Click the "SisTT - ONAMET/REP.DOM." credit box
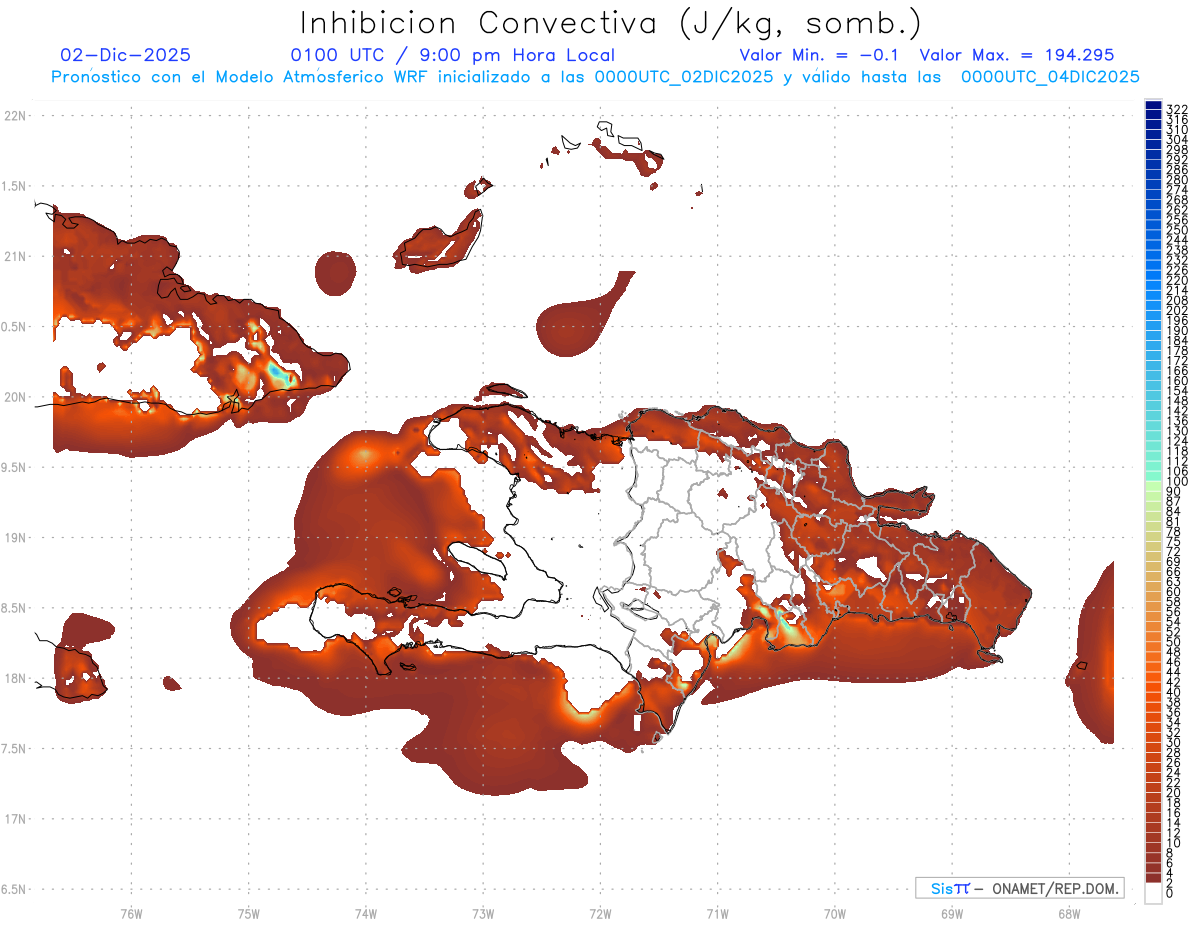This screenshot has width=1200, height=927. (x=1020, y=888)
